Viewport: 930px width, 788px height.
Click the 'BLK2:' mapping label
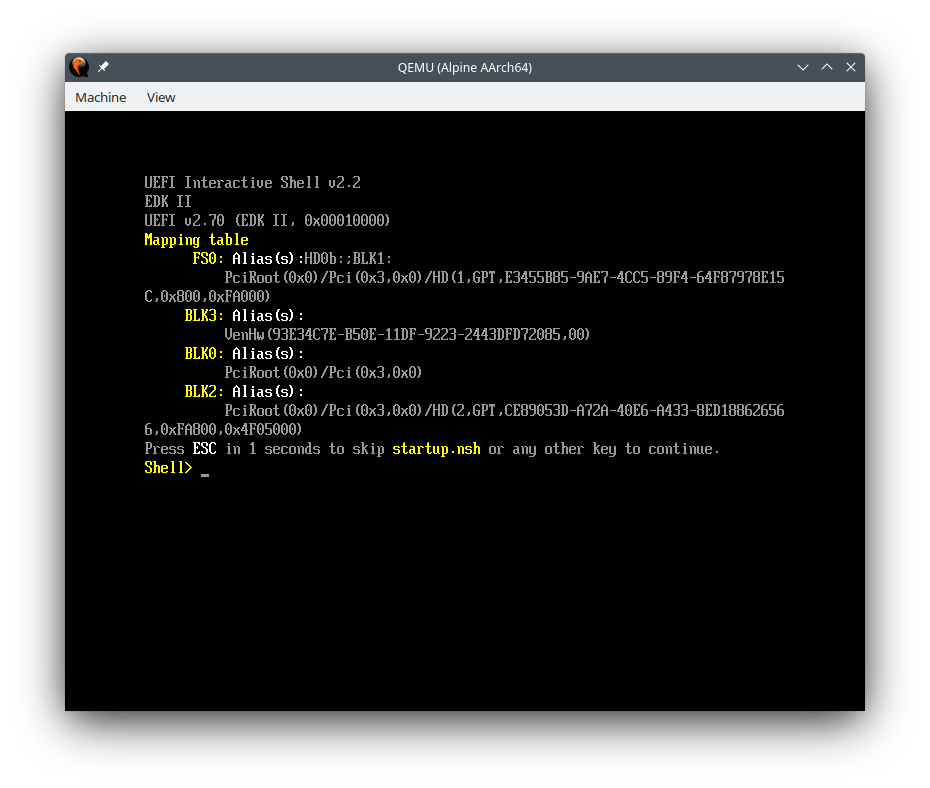(204, 392)
